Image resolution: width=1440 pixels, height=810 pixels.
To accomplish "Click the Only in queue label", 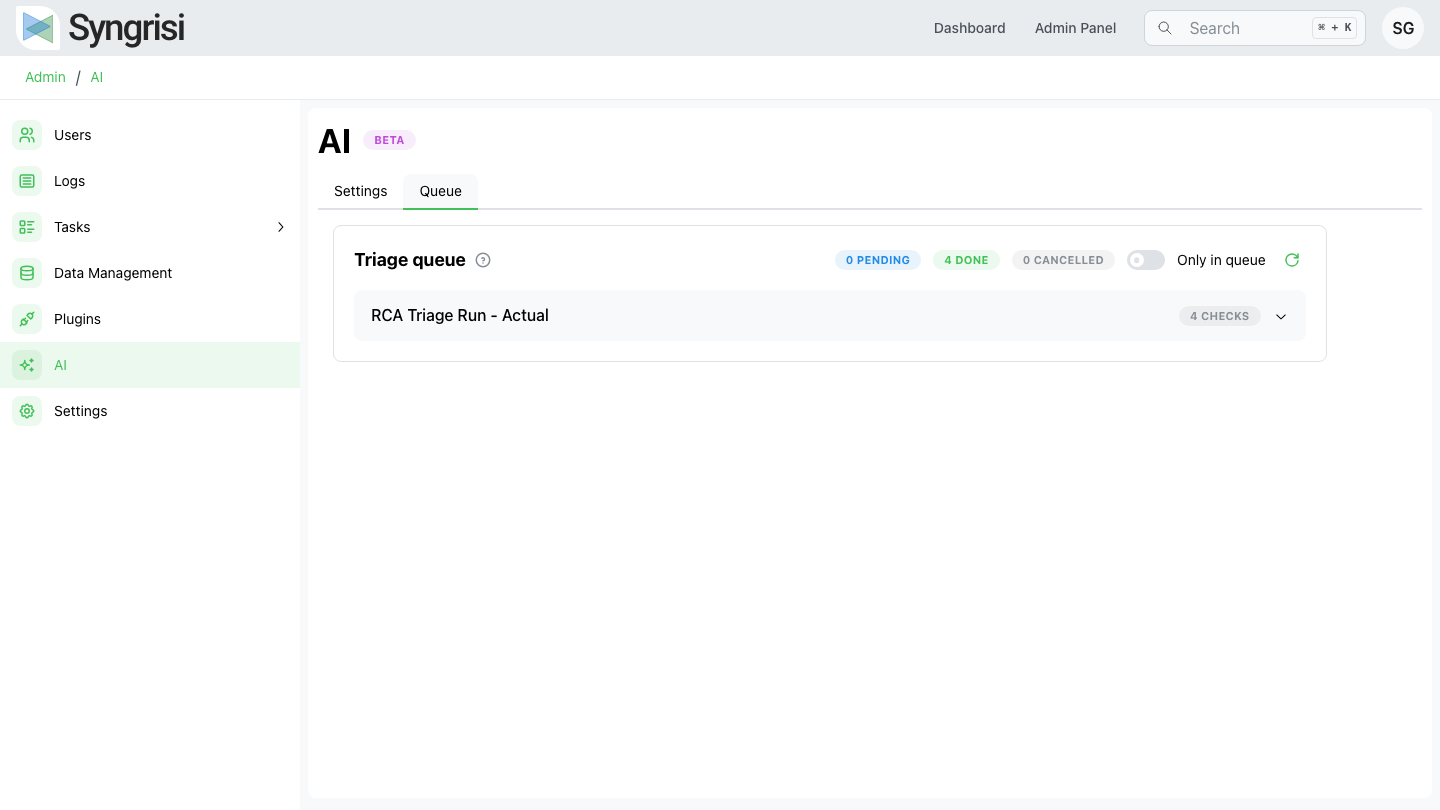I will pyautogui.click(x=1221, y=260).
